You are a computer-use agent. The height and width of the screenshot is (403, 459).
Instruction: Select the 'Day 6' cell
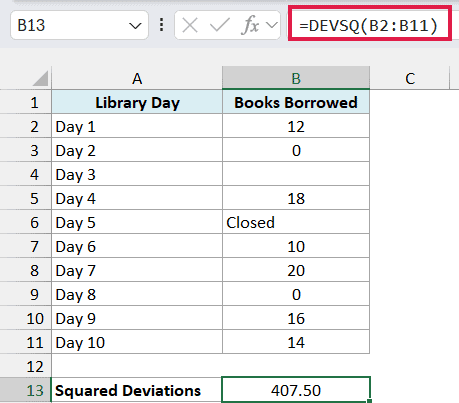(x=137, y=246)
